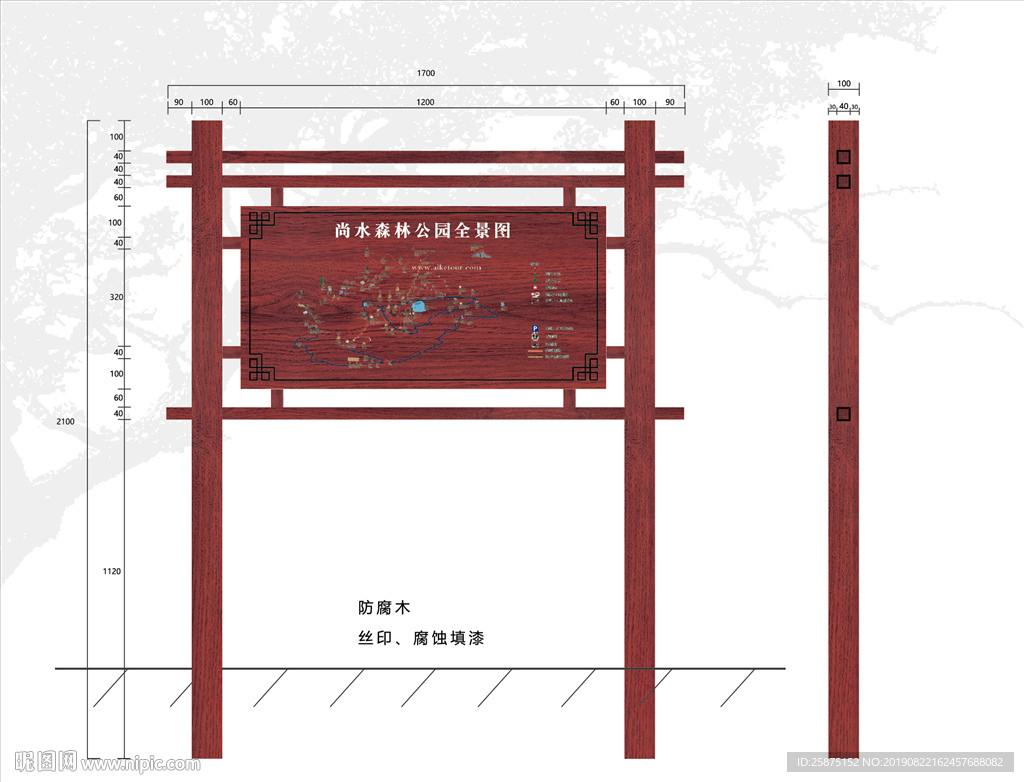Click the "1200" panel width dimension
Viewport: 1024px width, 782px height.
point(425,102)
